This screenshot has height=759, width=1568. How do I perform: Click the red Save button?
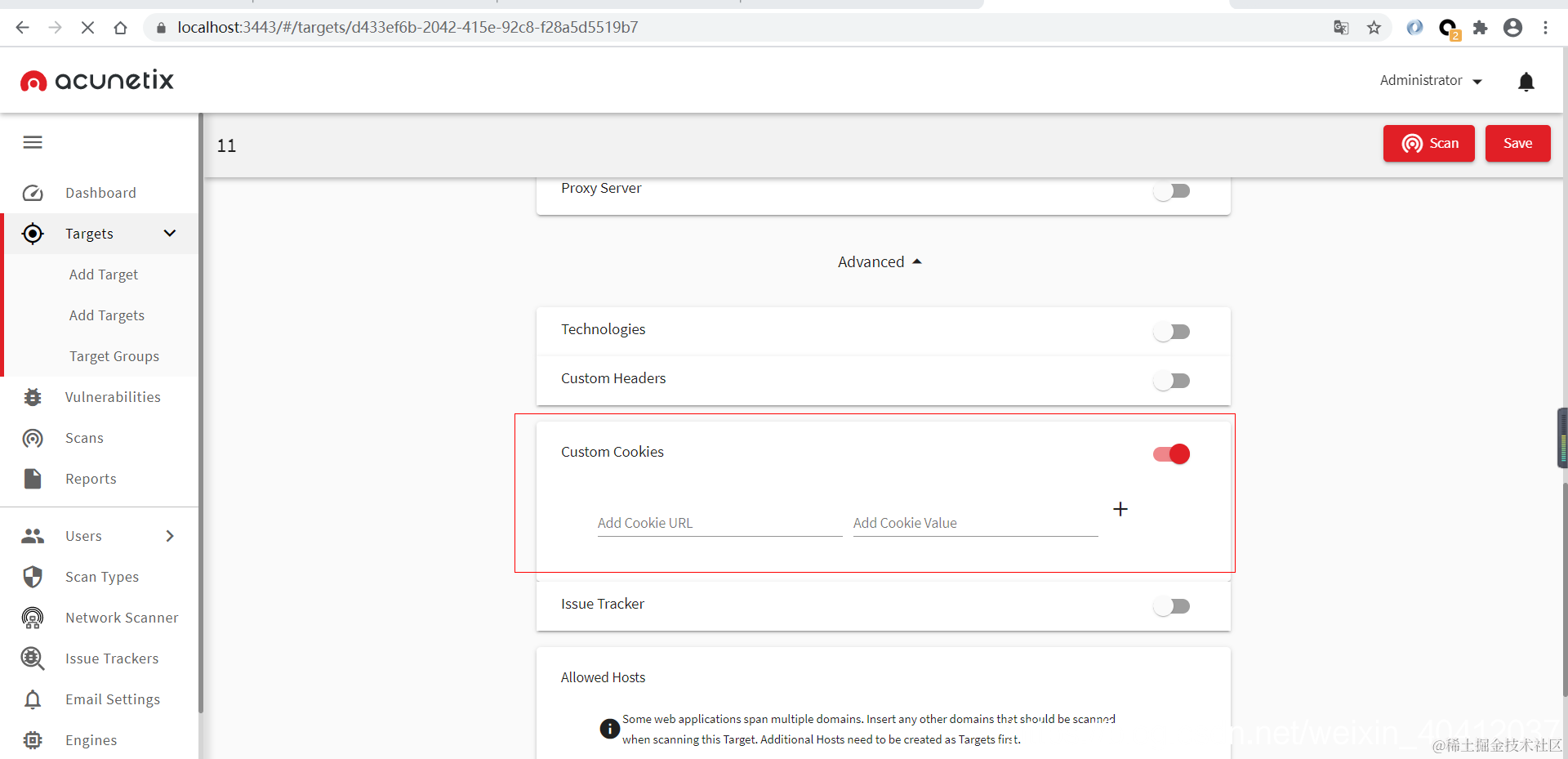1517,144
